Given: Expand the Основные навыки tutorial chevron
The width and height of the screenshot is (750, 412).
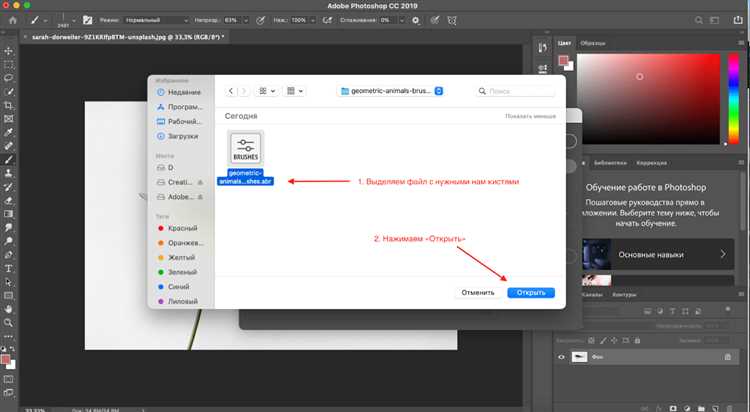Looking at the screenshot, I should click(x=723, y=255).
